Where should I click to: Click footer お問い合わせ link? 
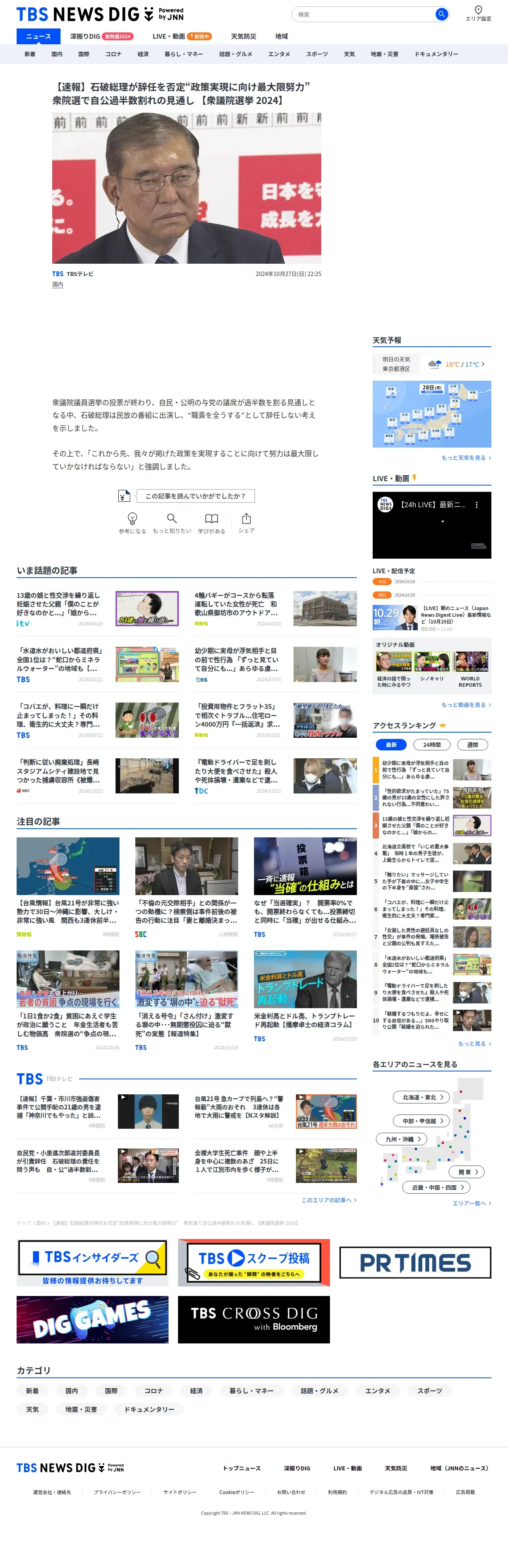[291, 1492]
